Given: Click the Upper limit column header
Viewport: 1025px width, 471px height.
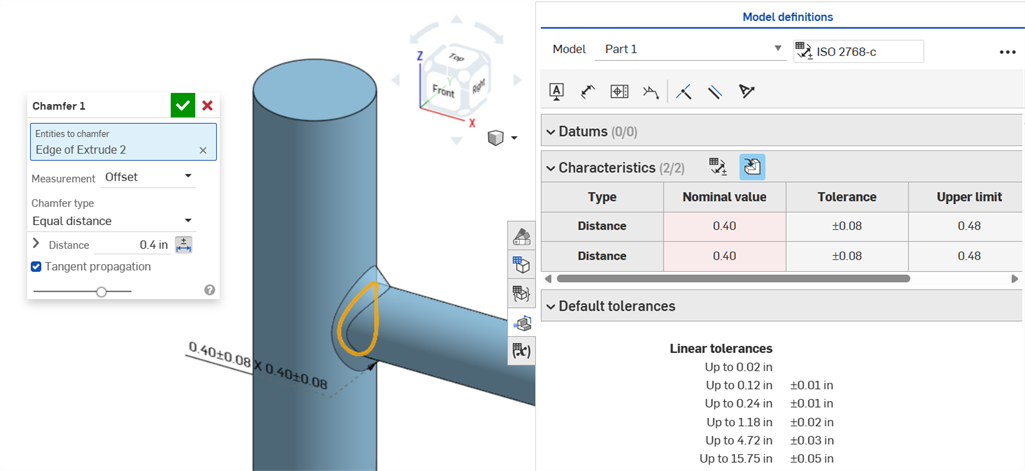Looking at the screenshot, I should [966, 197].
